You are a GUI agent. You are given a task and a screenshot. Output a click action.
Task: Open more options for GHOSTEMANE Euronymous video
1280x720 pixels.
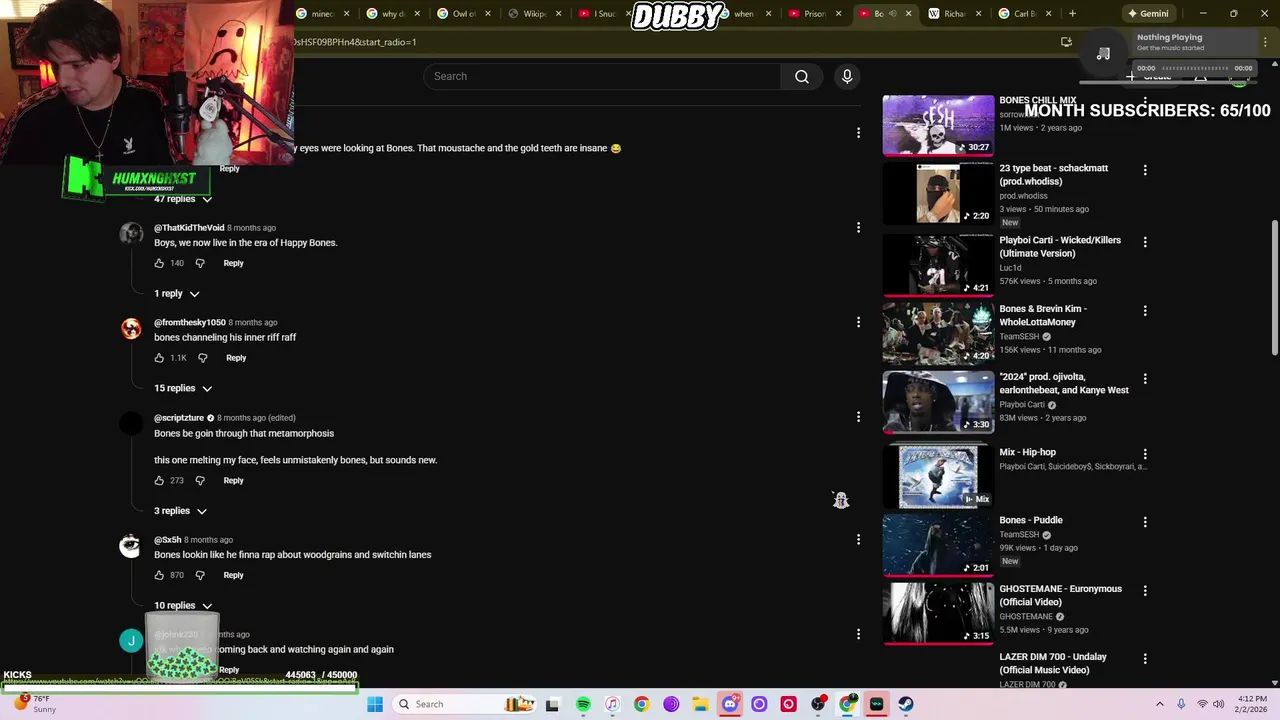tap(1145, 591)
